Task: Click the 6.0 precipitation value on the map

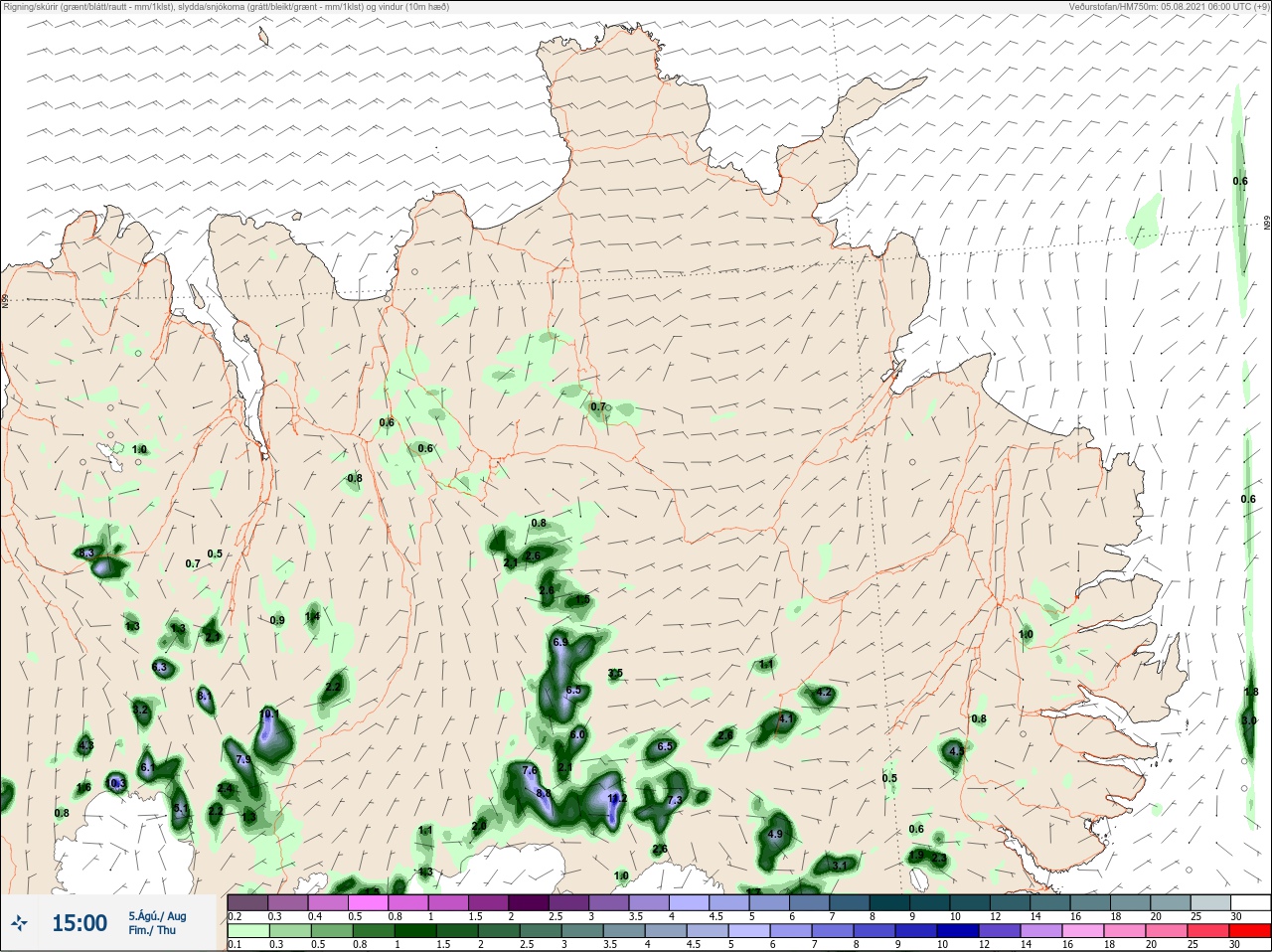Action: coord(577,735)
